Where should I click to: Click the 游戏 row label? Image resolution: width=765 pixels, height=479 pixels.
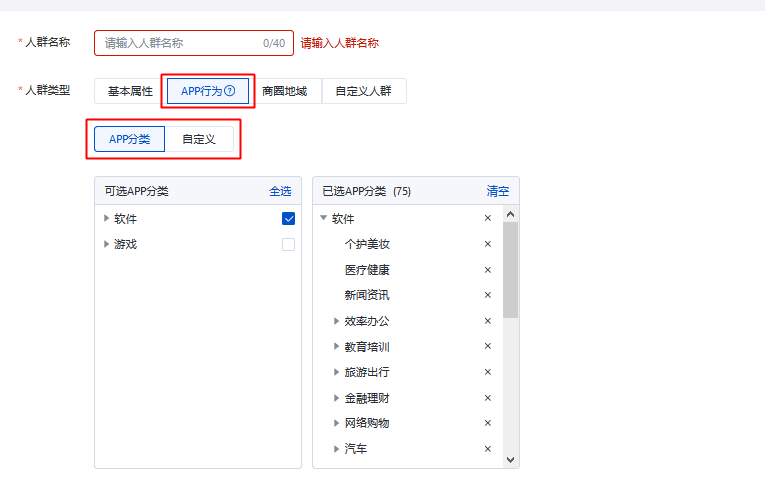click(x=125, y=244)
